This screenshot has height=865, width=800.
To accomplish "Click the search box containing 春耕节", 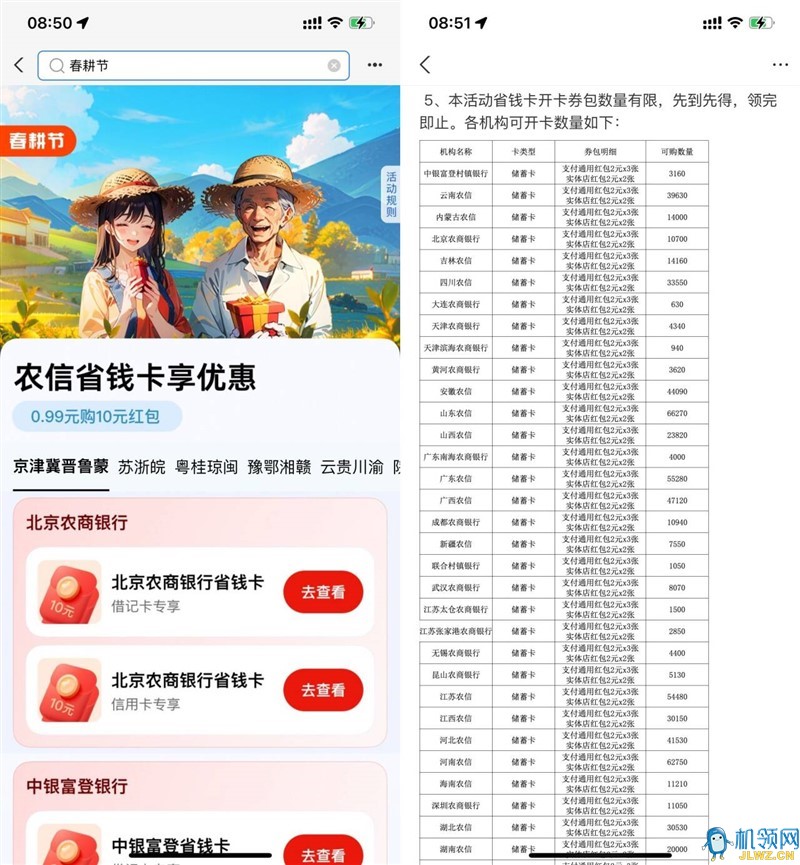I will 193,66.
